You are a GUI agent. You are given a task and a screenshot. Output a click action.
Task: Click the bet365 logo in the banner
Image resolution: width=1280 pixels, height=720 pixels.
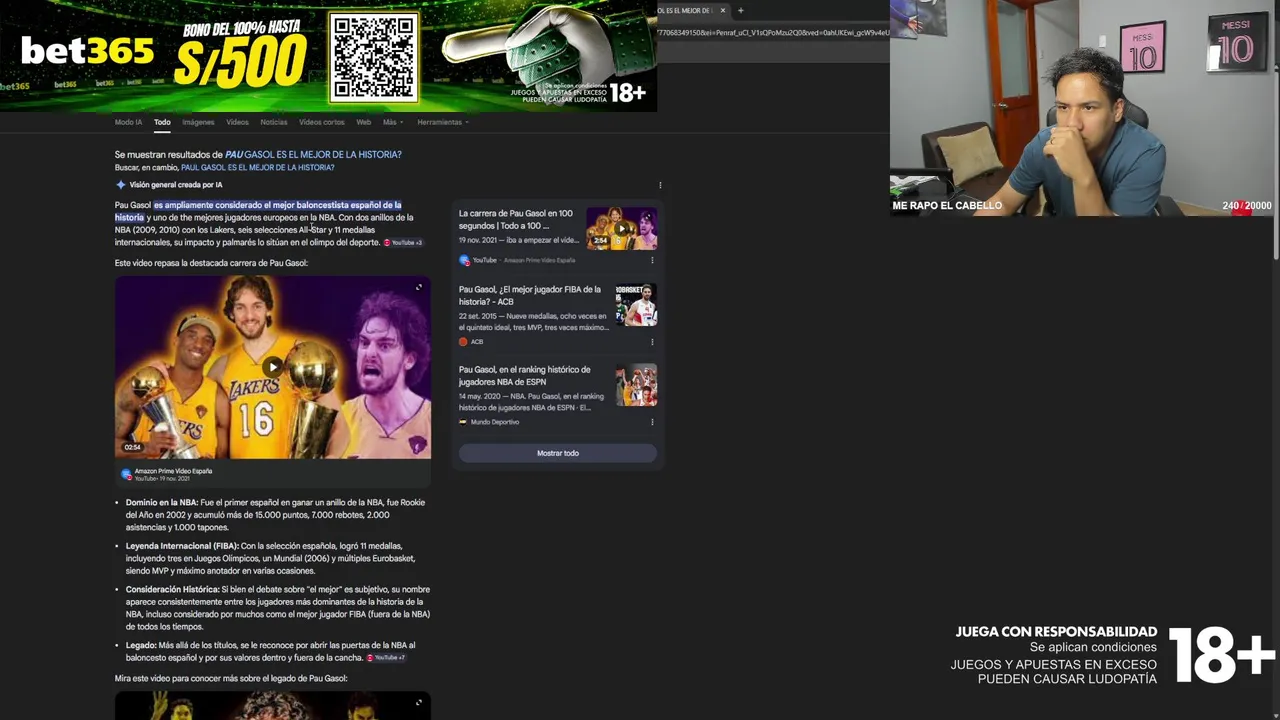point(88,50)
